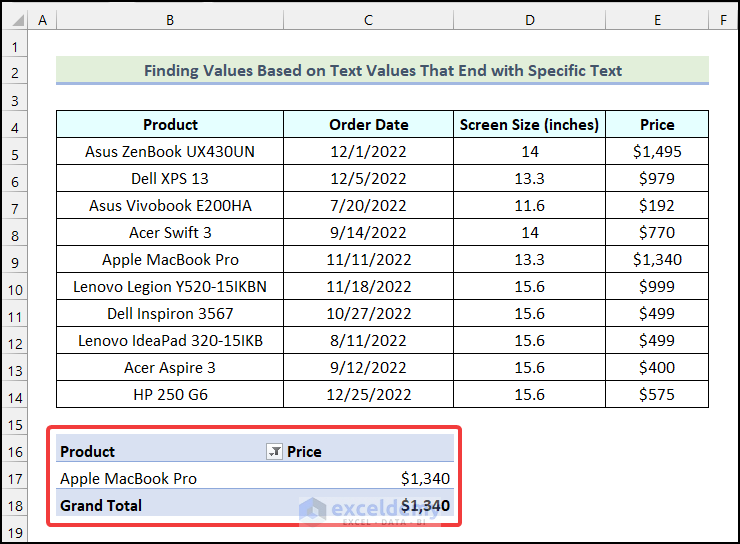Click row 4 header number
Image resolution: width=740 pixels, height=544 pixels.
tap(14, 125)
